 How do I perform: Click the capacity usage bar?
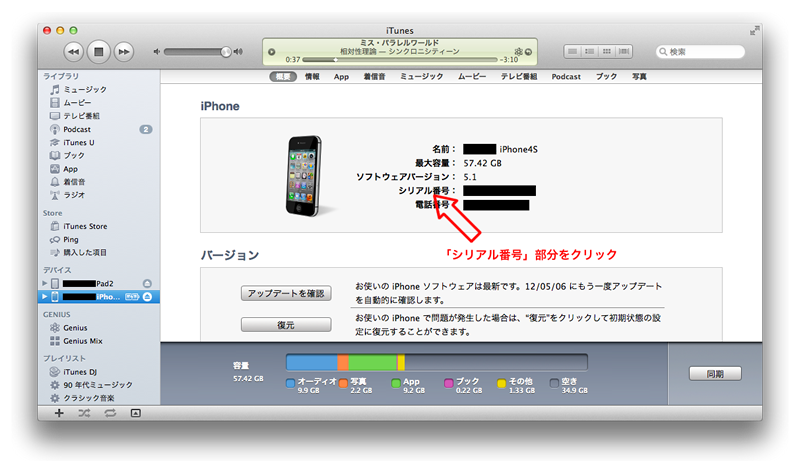coord(437,362)
